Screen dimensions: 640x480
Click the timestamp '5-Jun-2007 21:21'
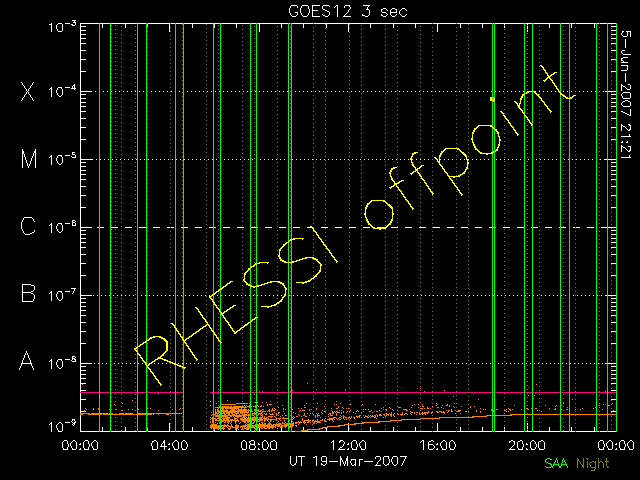pyautogui.click(x=626, y=94)
